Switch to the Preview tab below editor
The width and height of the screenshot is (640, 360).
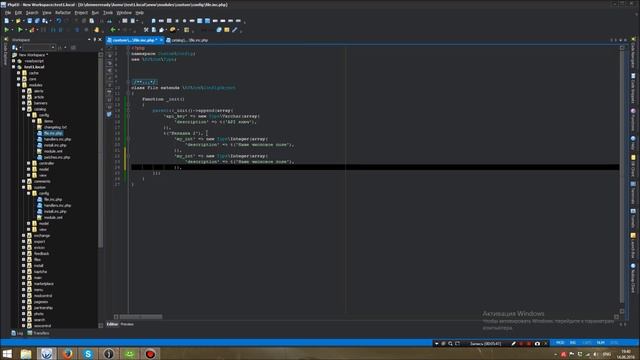[x=127, y=324]
